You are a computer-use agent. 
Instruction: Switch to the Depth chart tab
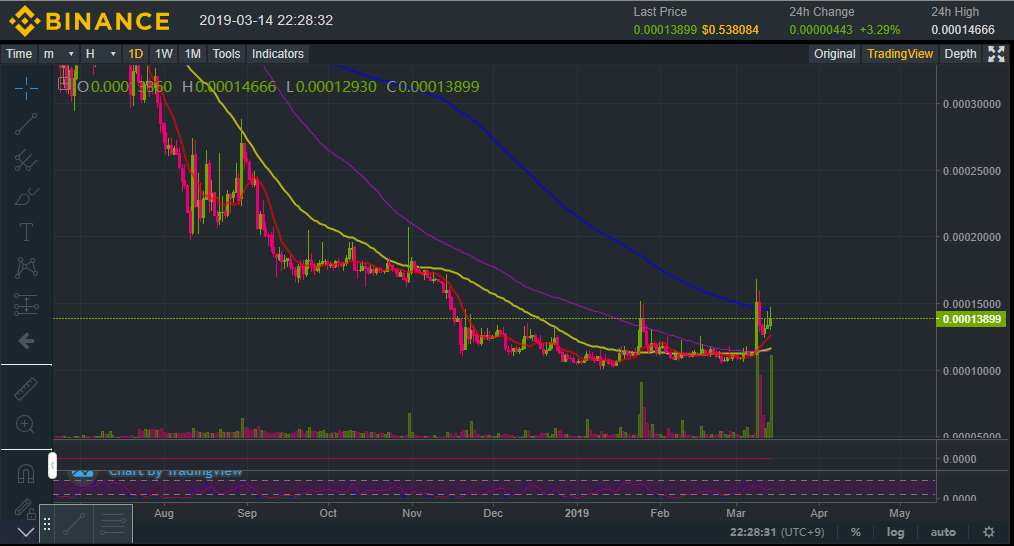coord(960,54)
